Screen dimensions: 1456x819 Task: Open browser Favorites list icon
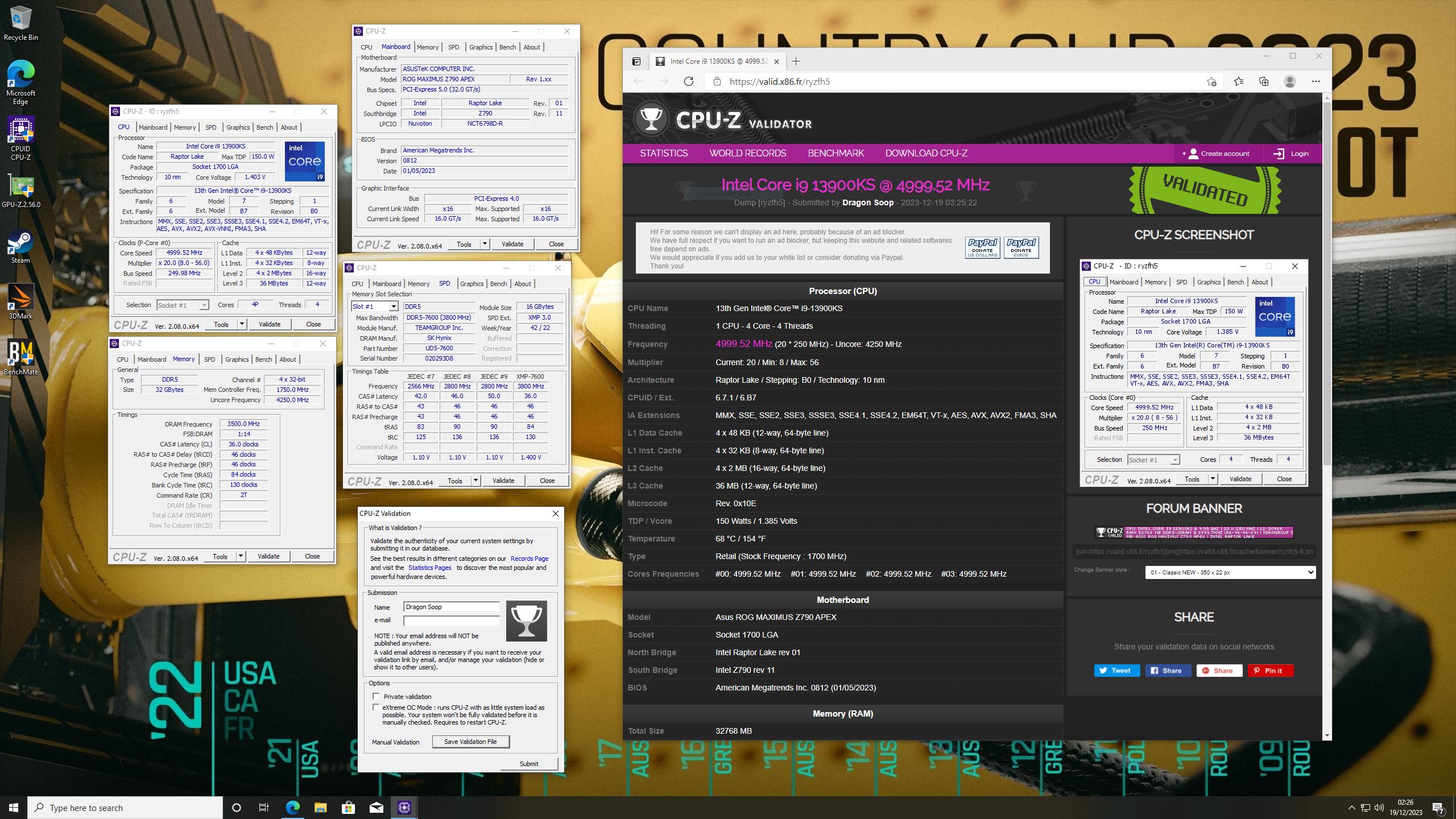pos(1239,81)
